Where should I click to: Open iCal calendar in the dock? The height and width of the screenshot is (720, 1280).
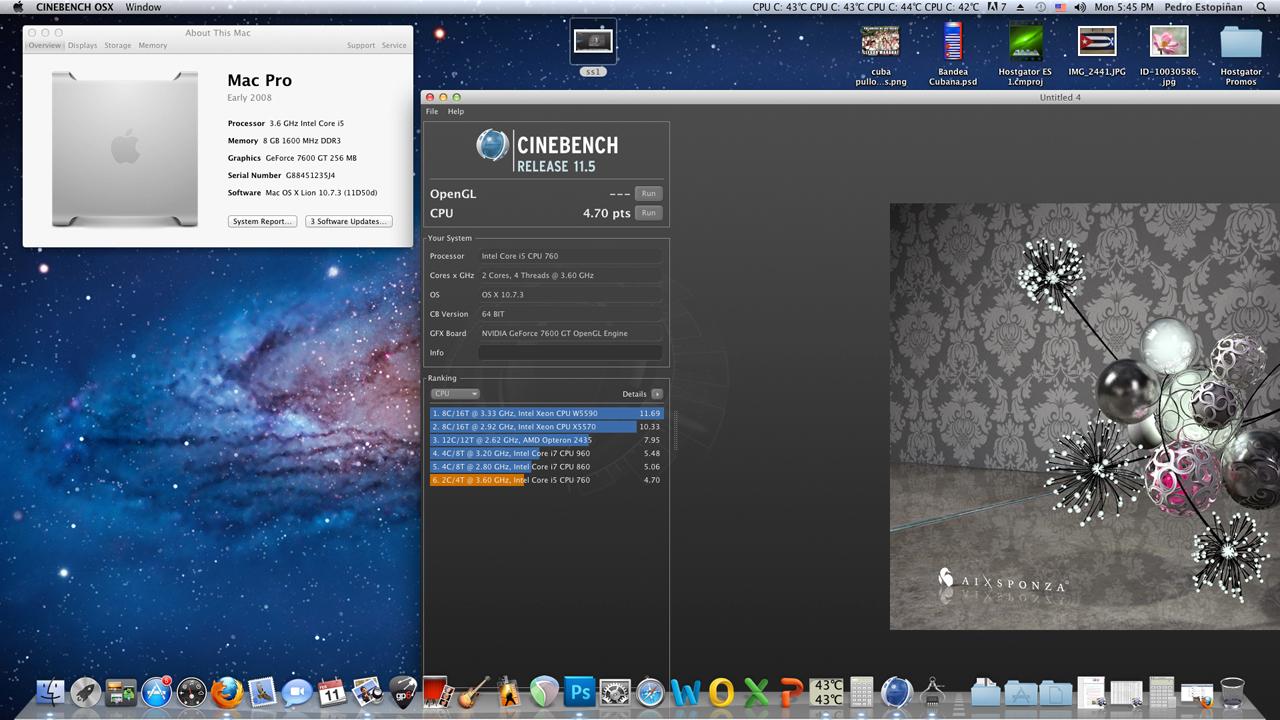point(332,692)
